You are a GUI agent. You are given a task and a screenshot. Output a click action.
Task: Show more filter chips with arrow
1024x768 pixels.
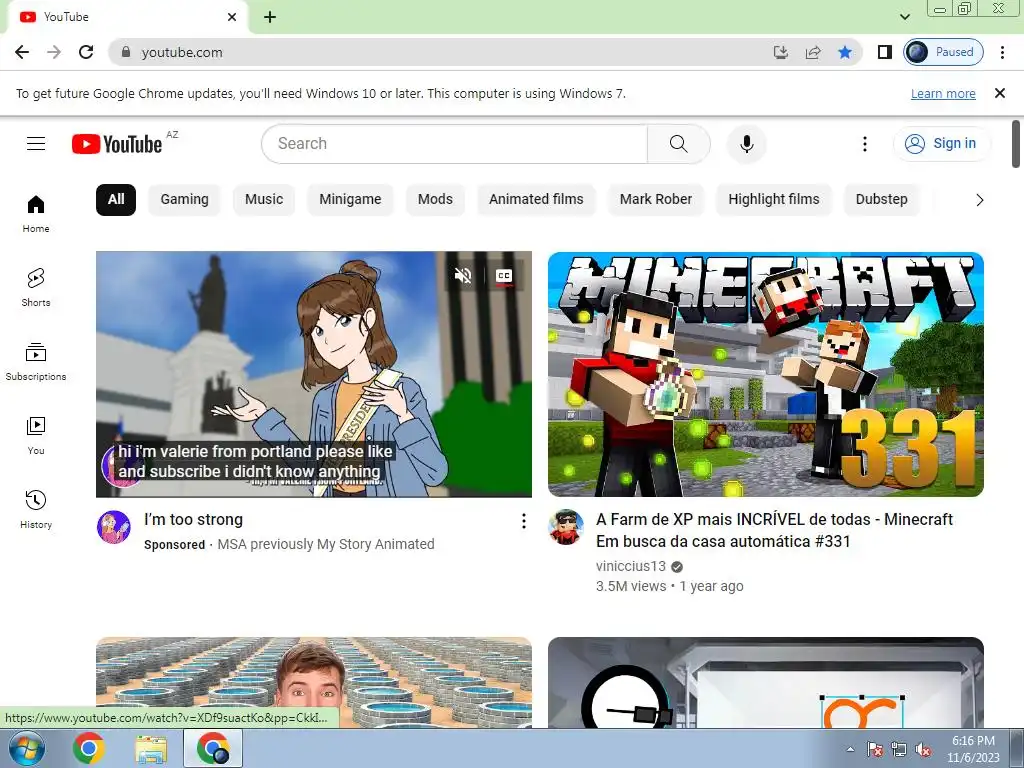pos(979,200)
